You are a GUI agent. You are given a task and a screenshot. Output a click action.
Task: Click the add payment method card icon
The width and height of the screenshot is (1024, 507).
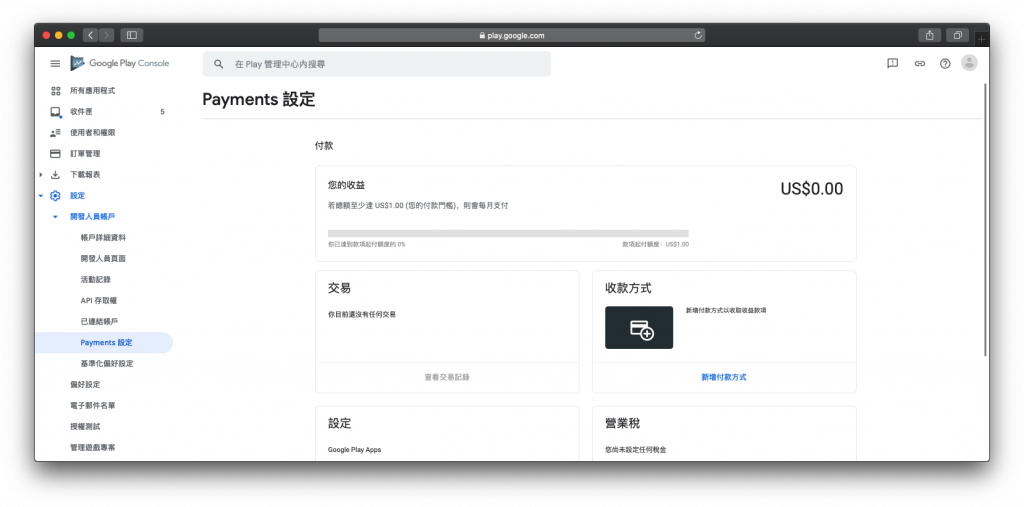[639, 327]
